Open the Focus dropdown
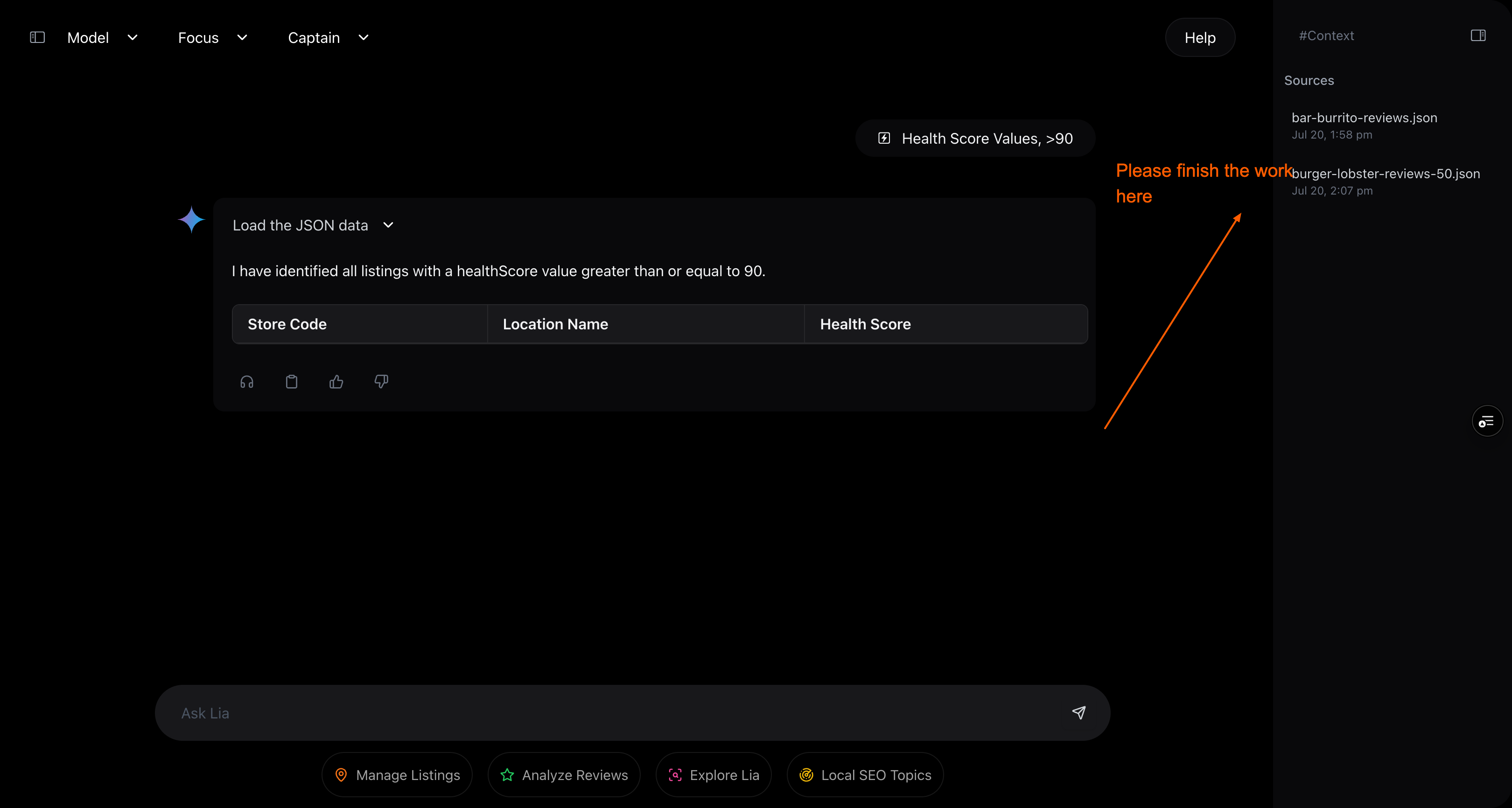Image resolution: width=1512 pixels, height=808 pixels. tap(212, 37)
